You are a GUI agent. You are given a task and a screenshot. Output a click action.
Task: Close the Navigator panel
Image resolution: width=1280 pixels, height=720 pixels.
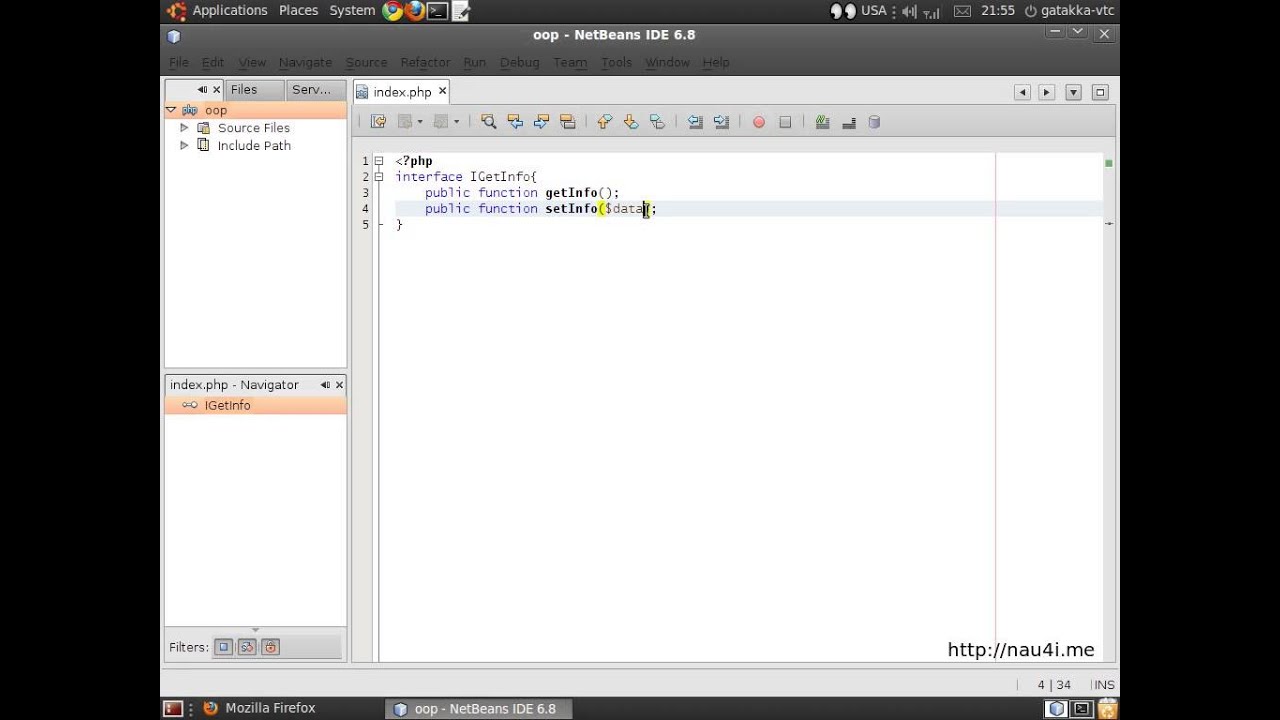point(339,385)
